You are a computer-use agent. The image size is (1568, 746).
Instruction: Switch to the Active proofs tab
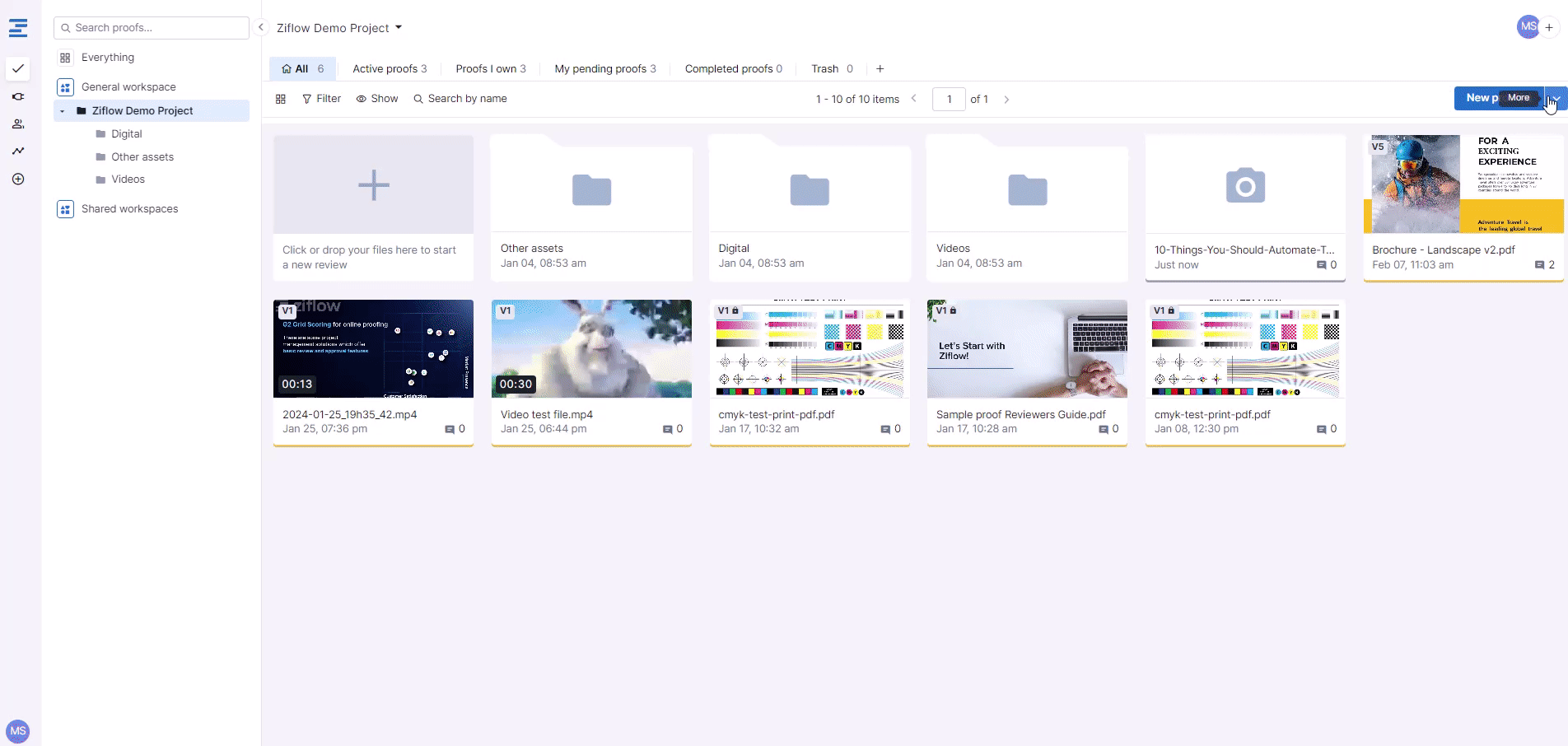coord(389,69)
